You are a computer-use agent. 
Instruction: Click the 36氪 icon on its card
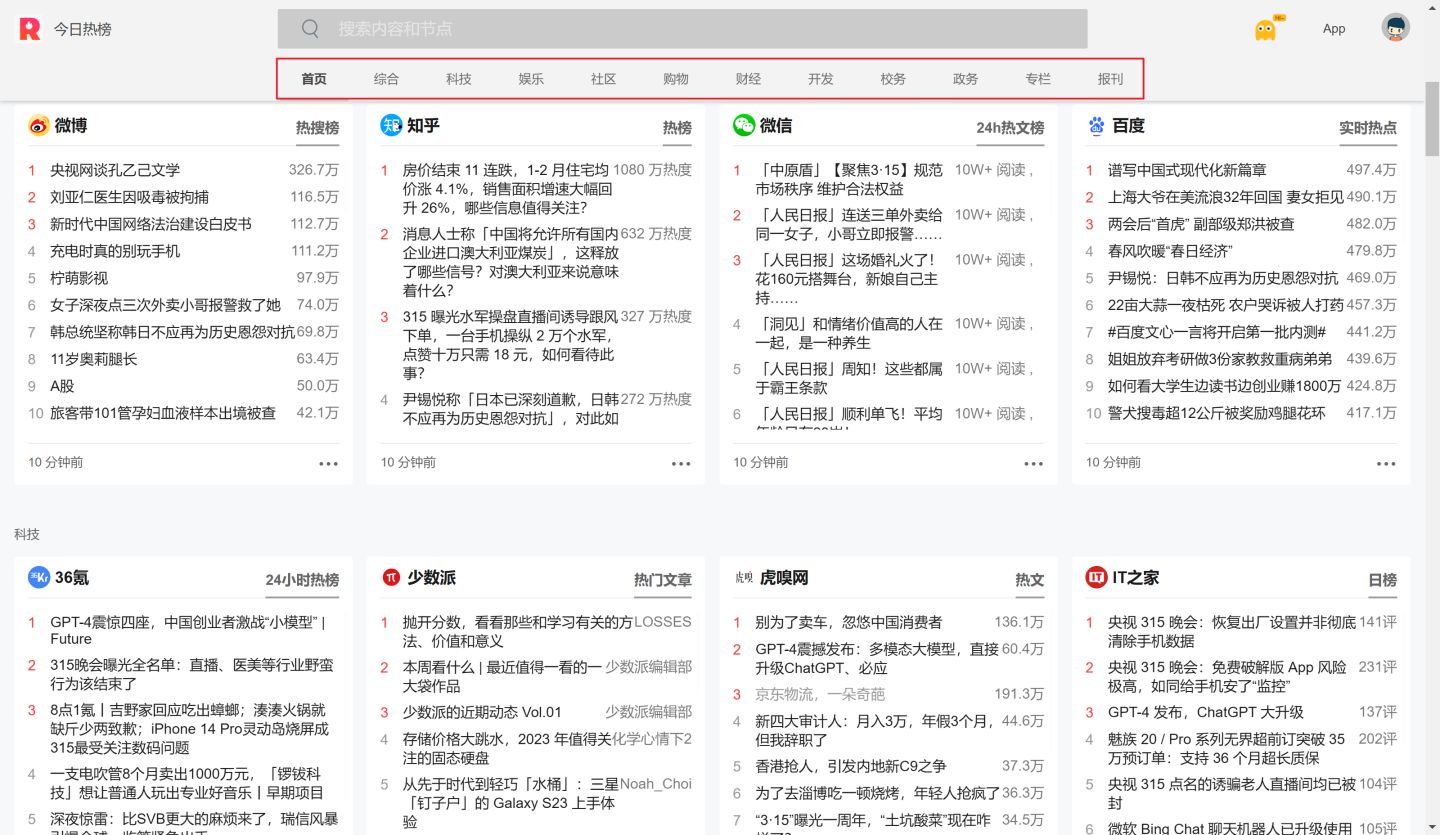[37, 578]
